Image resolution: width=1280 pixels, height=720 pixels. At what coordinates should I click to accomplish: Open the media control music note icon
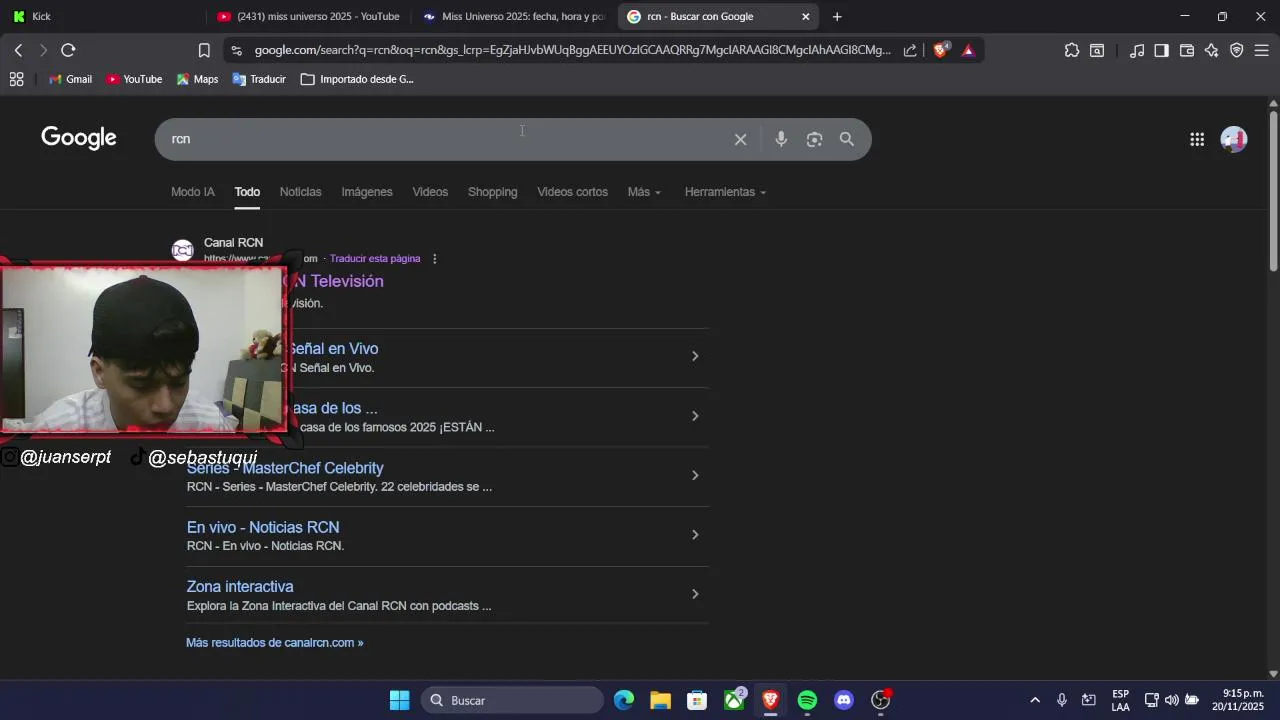coord(1137,50)
